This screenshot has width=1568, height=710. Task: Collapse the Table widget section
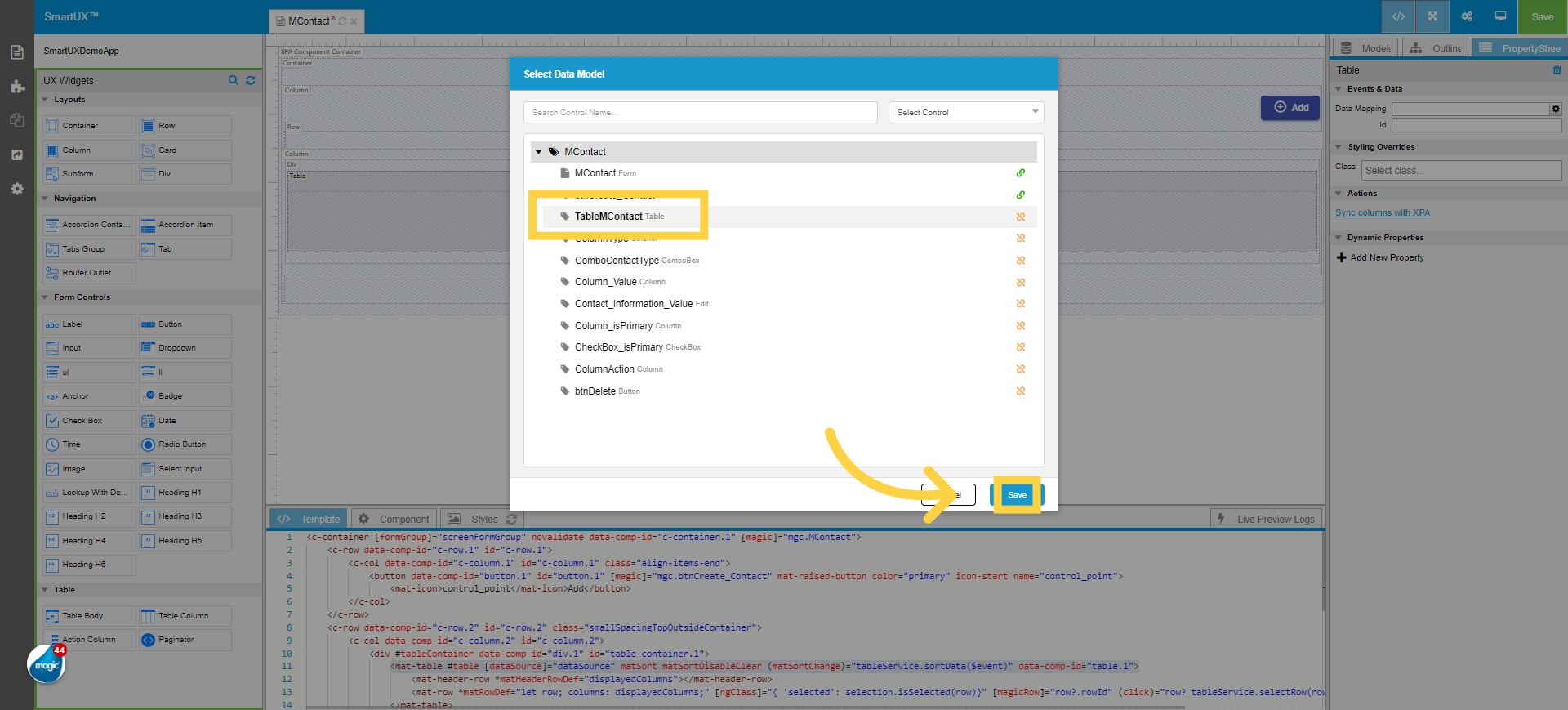point(45,590)
